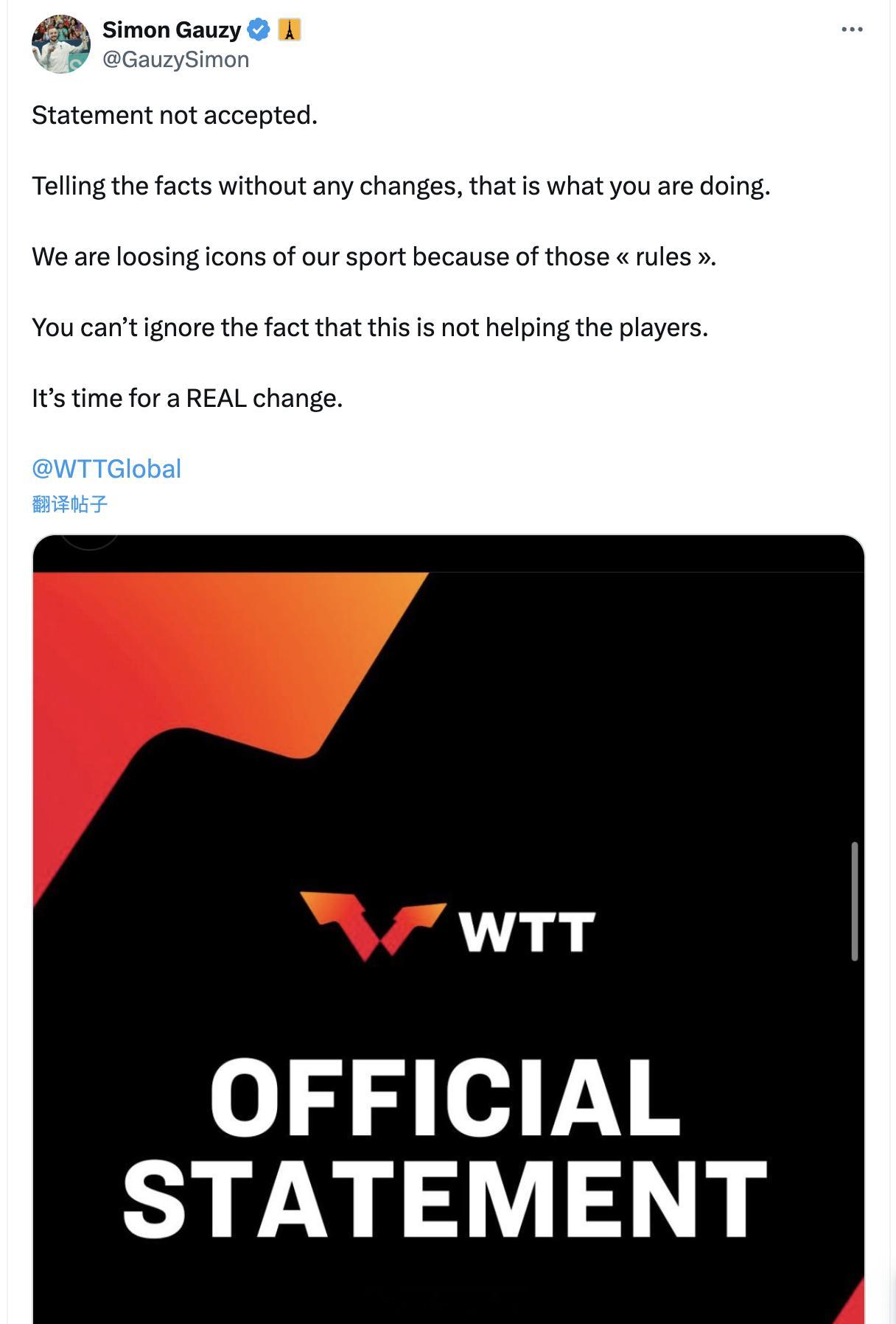Click the Eiffel Tower emoji badge

[290, 30]
